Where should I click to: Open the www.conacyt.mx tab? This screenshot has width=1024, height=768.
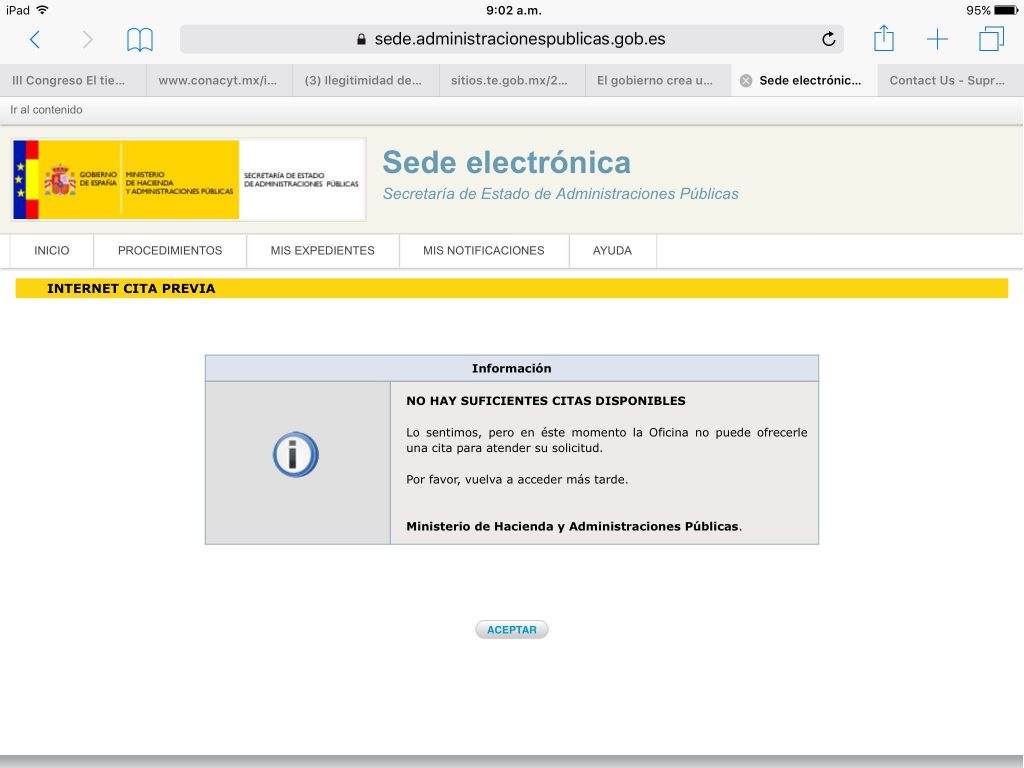coord(216,80)
